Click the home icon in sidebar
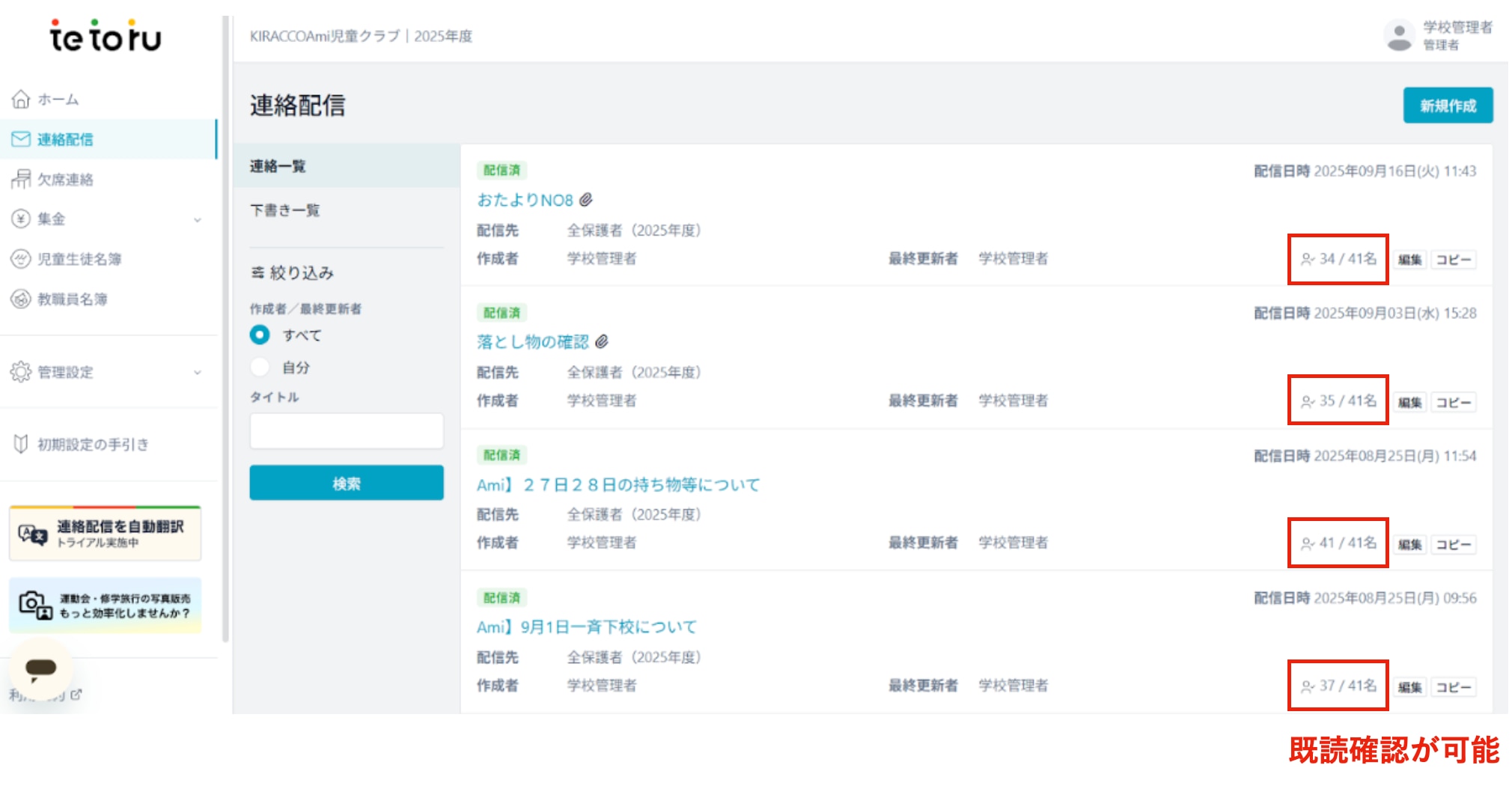The height and width of the screenshot is (789, 1512). pyautogui.click(x=21, y=99)
